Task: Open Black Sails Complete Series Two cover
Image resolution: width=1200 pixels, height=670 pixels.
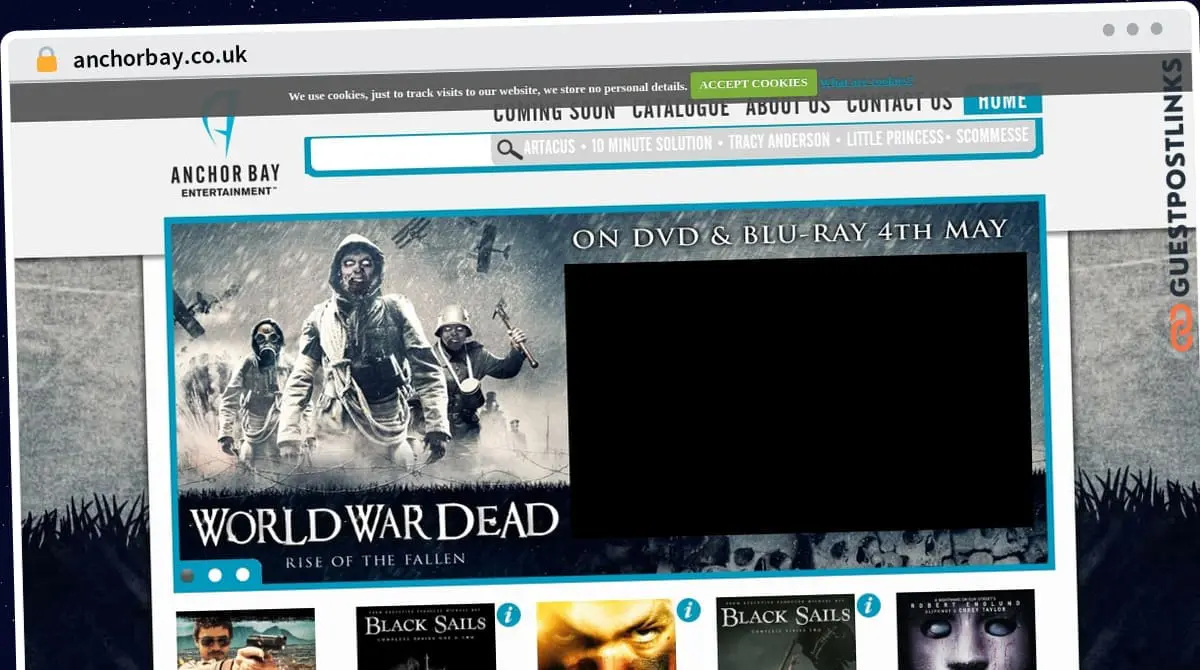Action: click(786, 632)
